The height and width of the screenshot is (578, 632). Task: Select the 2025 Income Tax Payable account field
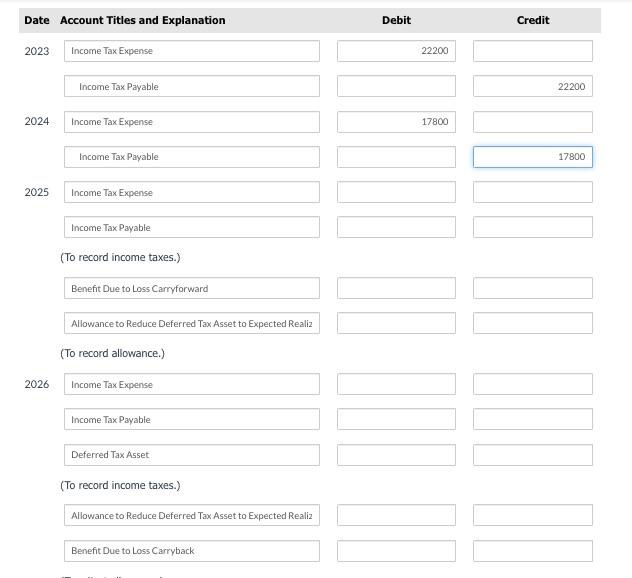click(x=192, y=227)
